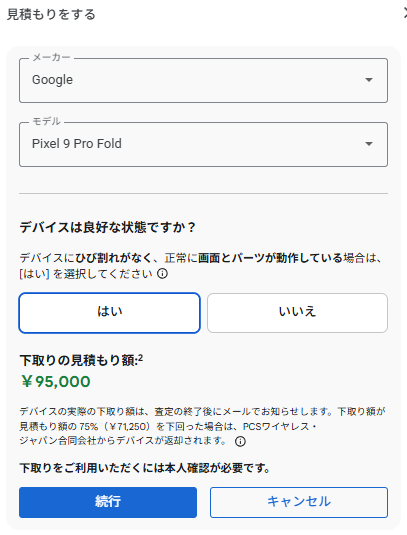
Task: Click the メーカー field label
Action: 51,58
